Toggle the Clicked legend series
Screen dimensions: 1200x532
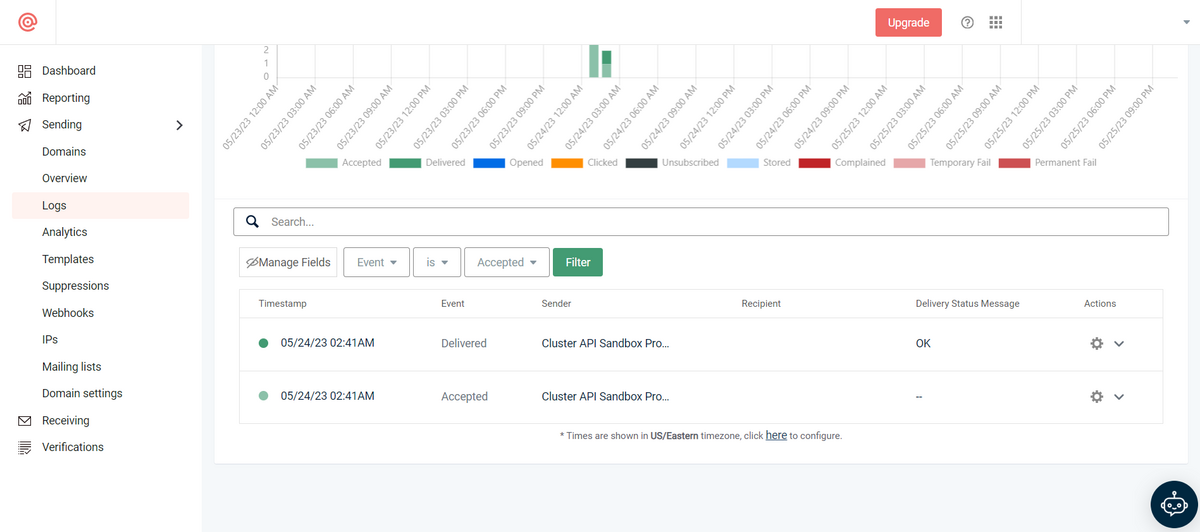[x=585, y=162]
